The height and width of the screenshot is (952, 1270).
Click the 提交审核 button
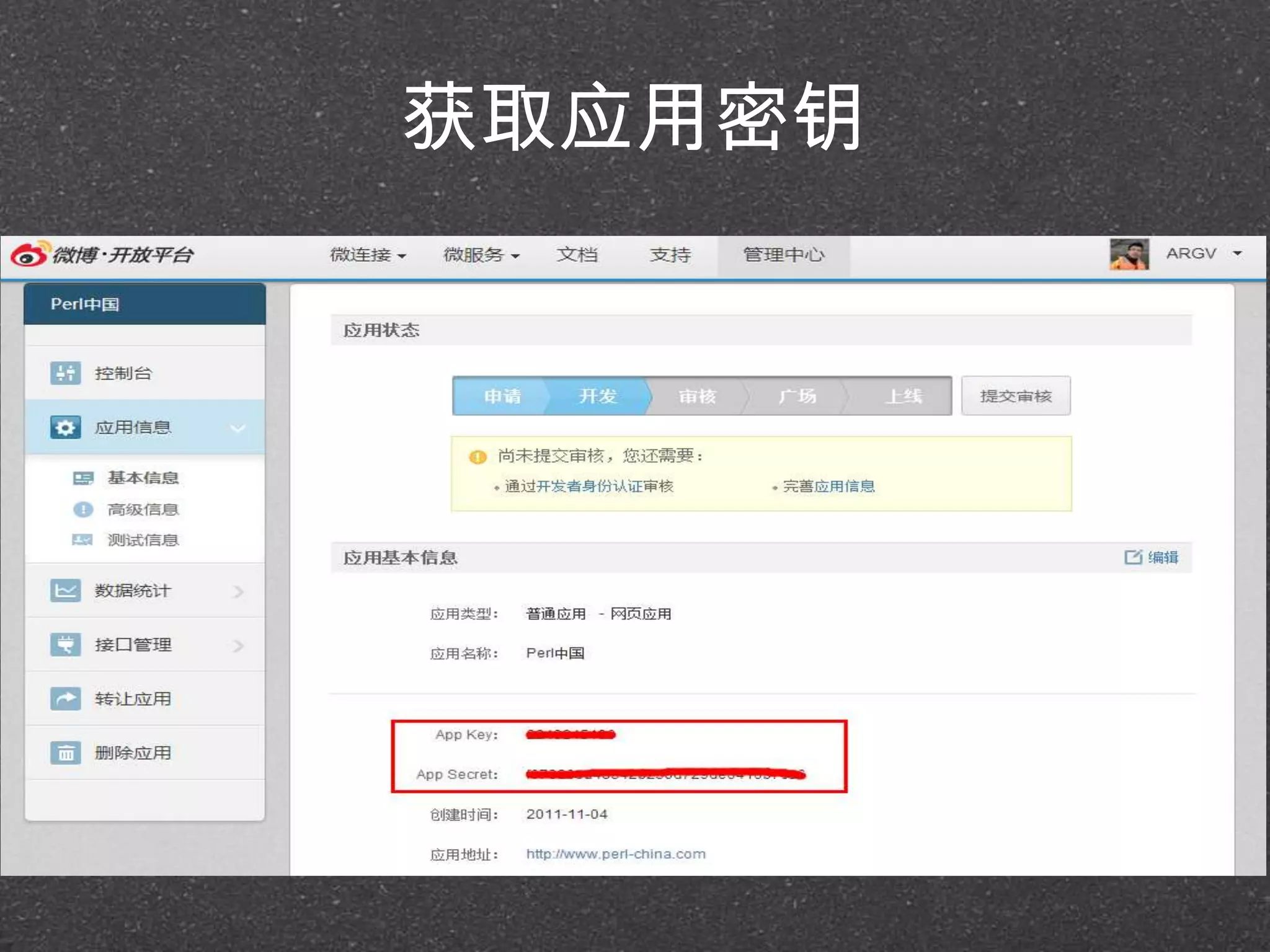click(1016, 395)
